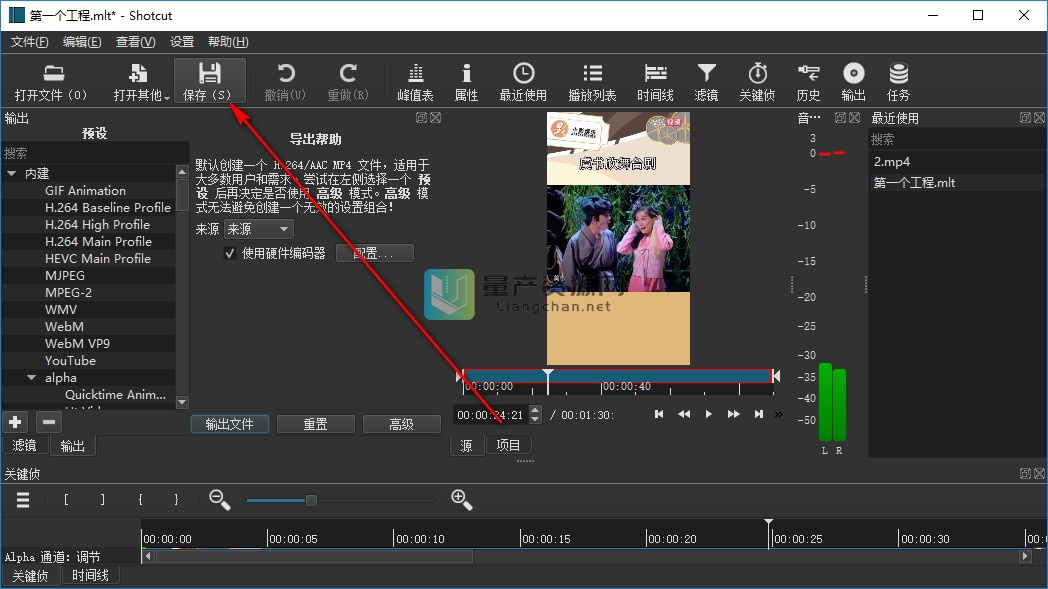
Task: Show the 播放列表 playlist panel
Action: tap(592, 82)
